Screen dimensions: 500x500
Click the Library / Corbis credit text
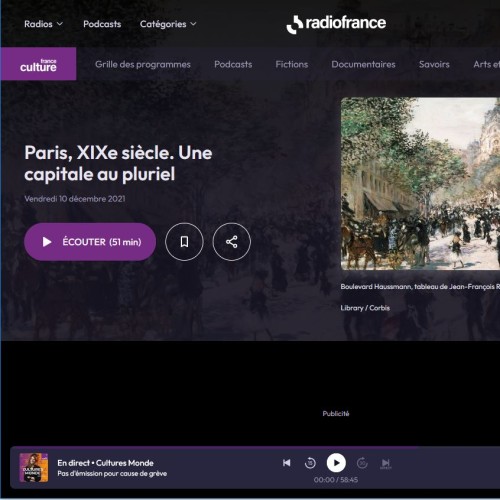coord(365,308)
